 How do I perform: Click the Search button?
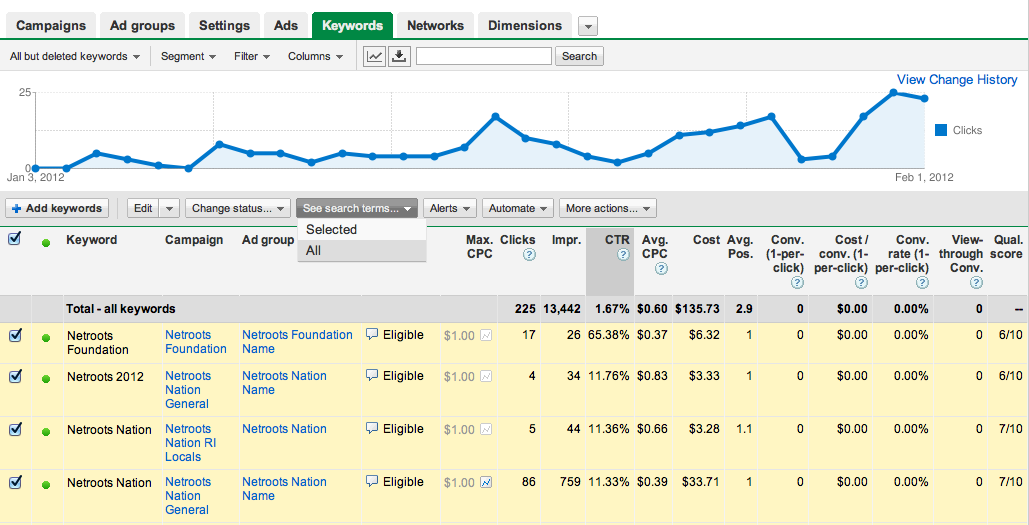click(579, 56)
